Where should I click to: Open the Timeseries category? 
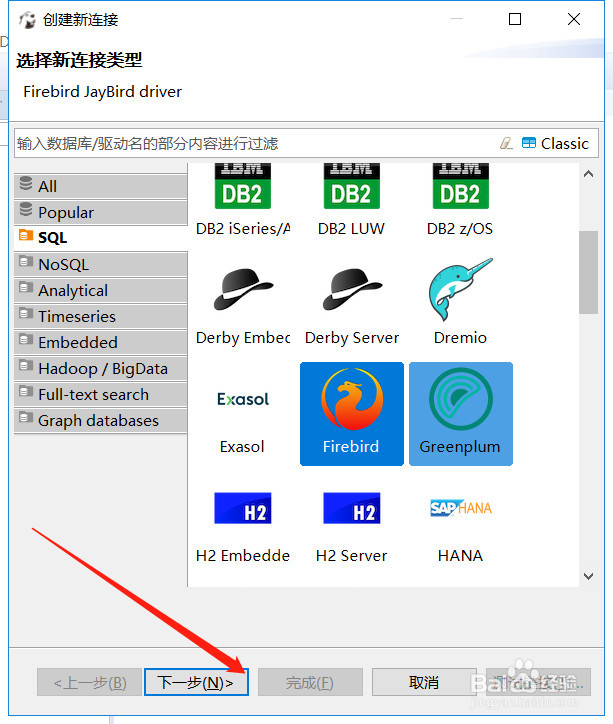coord(101,316)
